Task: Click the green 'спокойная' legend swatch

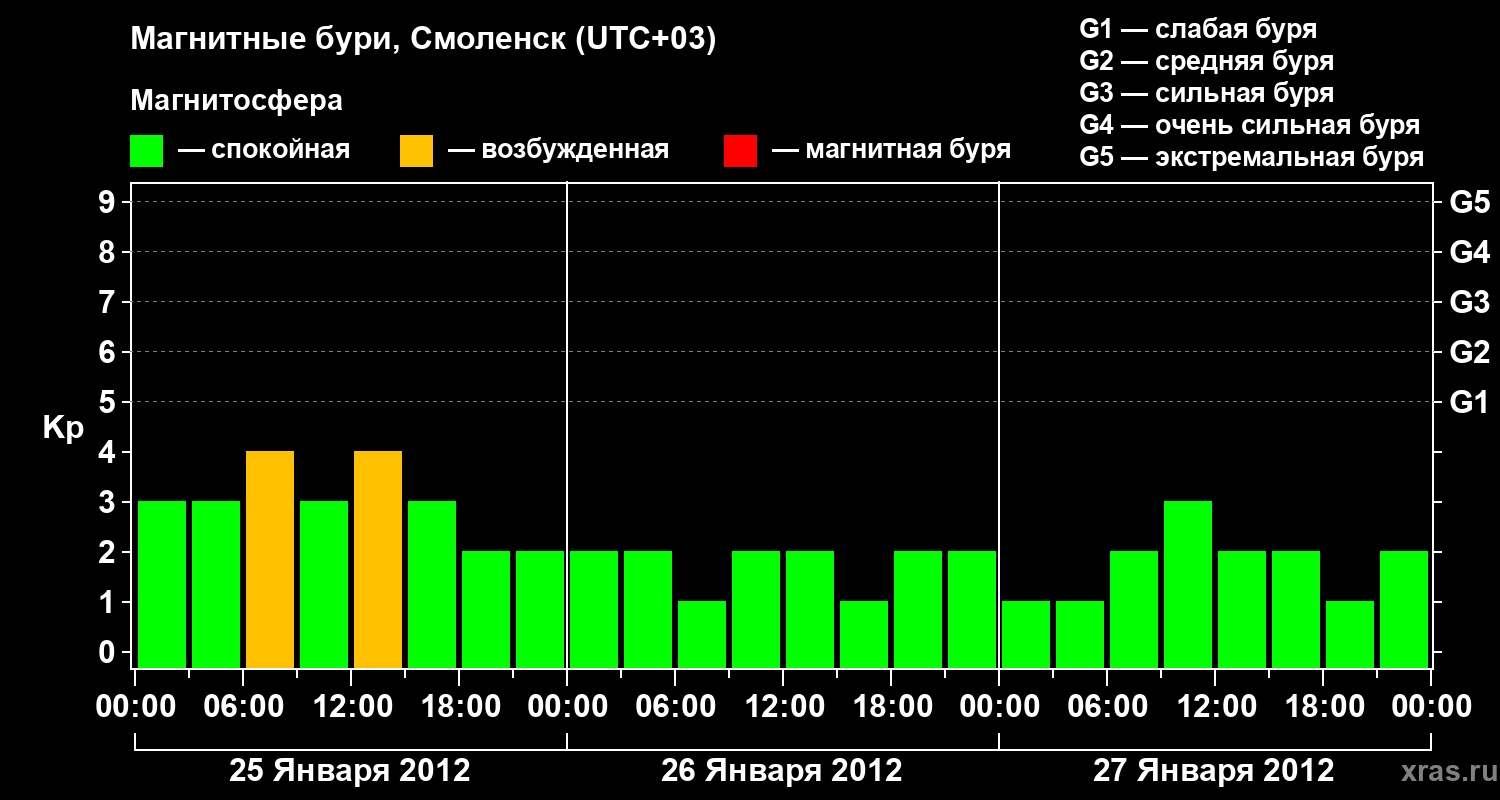Action: (x=147, y=151)
